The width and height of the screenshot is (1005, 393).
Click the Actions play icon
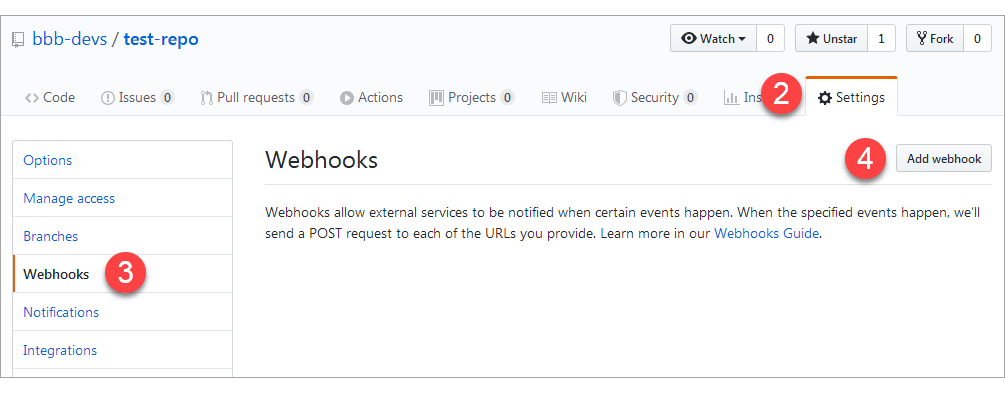(x=347, y=98)
